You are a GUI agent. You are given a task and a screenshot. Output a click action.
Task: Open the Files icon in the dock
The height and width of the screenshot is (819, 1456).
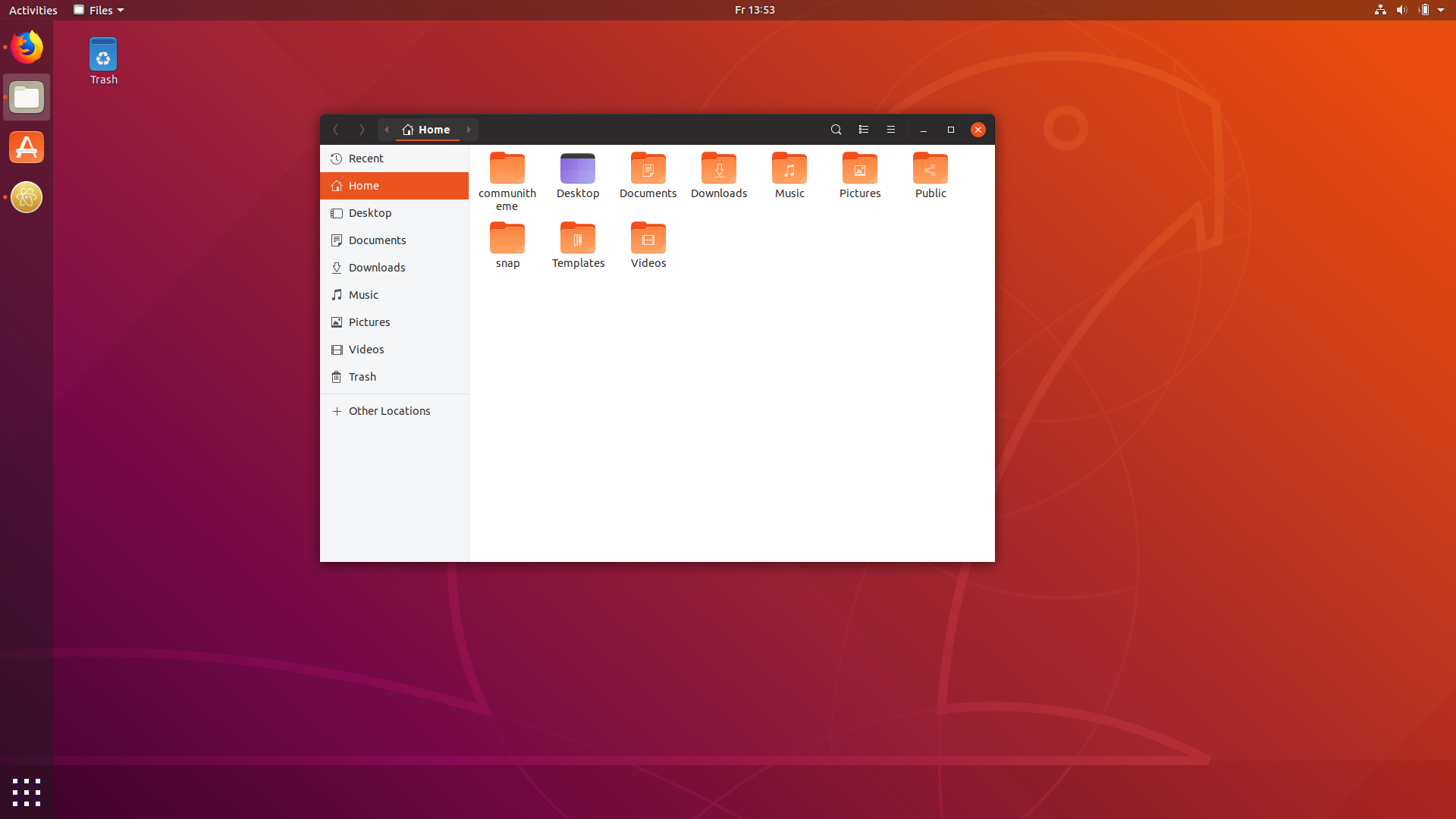tap(26, 97)
